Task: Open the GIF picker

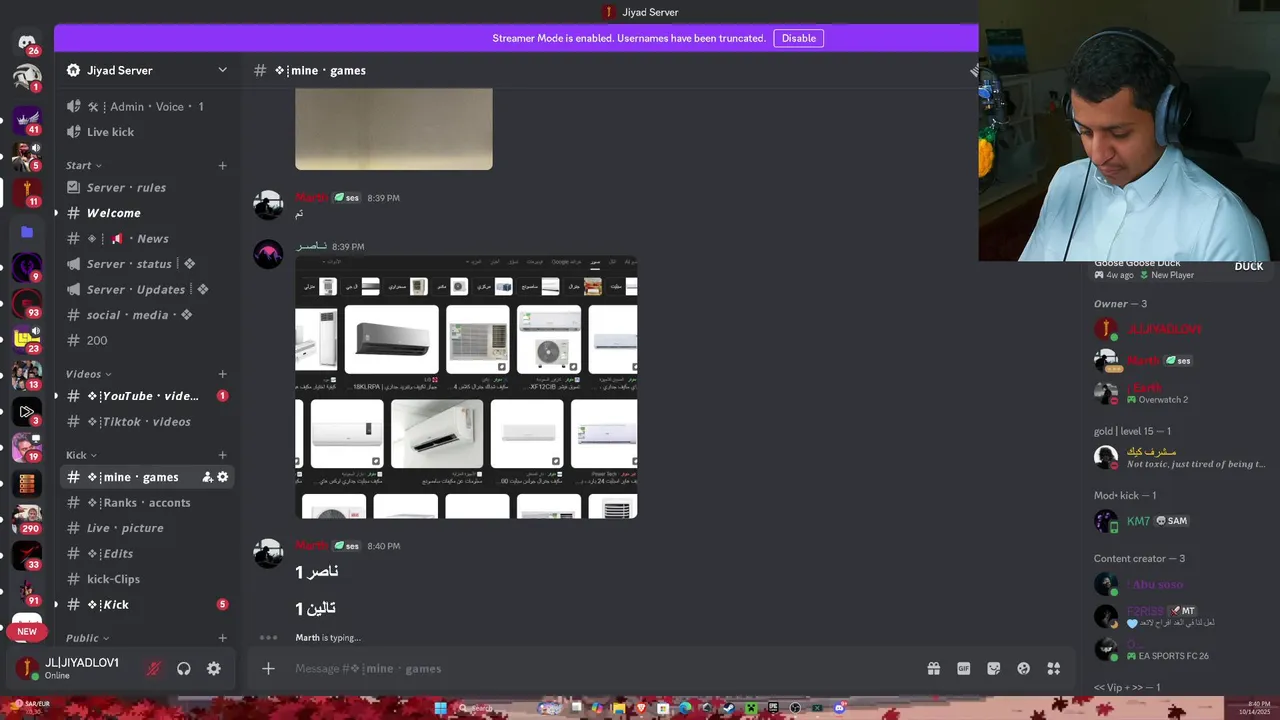Action: coord(964,669)
